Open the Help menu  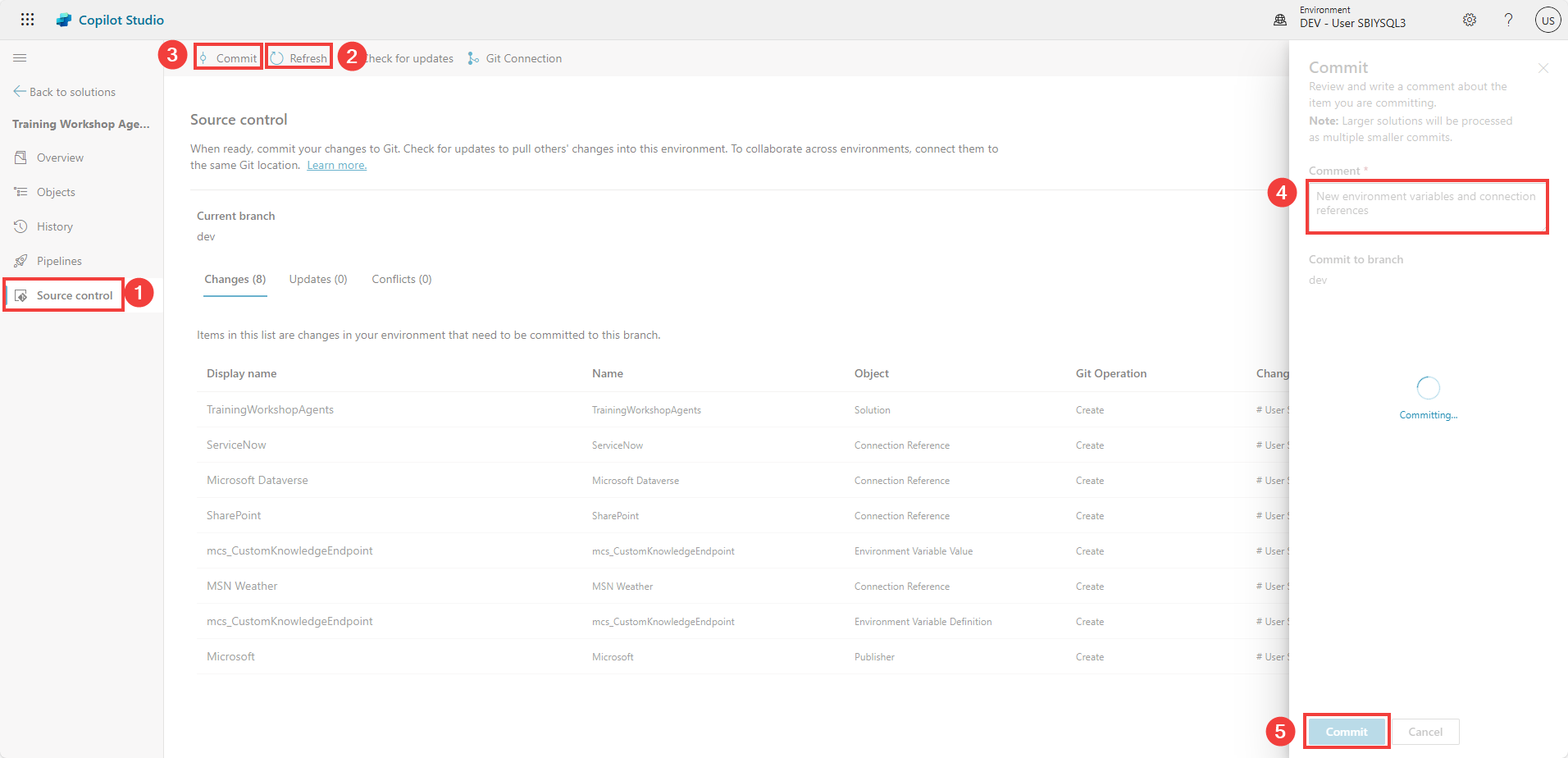tap(1508, 19)
